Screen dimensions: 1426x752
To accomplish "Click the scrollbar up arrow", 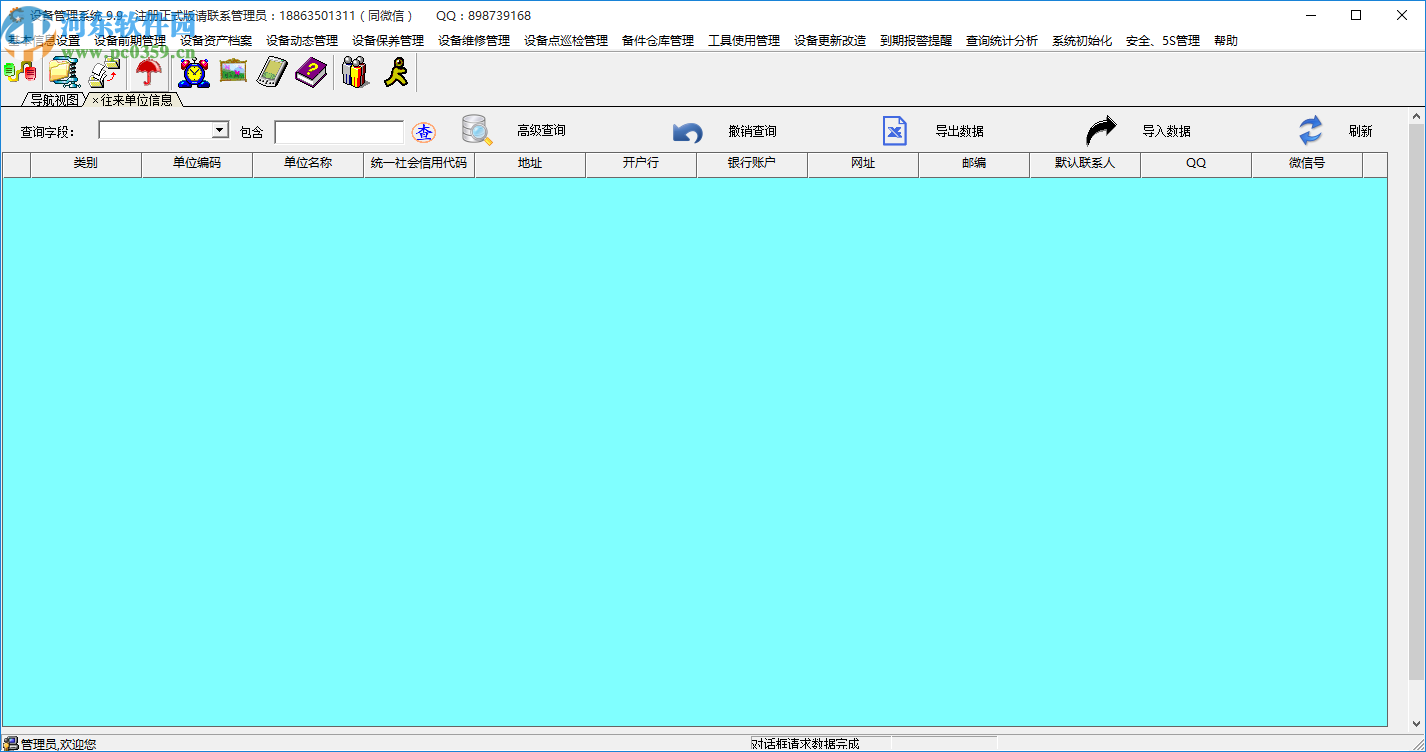I will (1417, 115).
